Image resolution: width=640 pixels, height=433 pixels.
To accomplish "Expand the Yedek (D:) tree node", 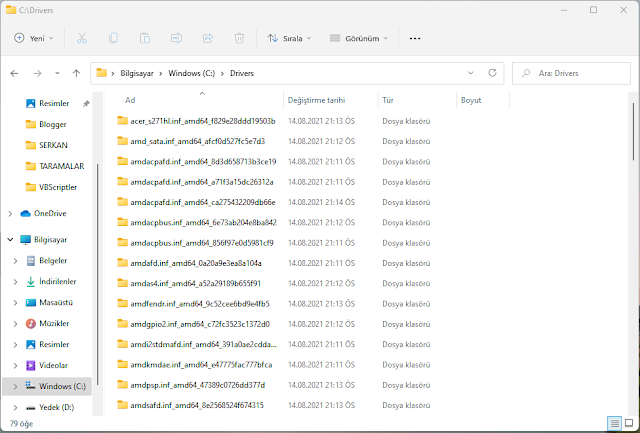I will pos(16,407).
